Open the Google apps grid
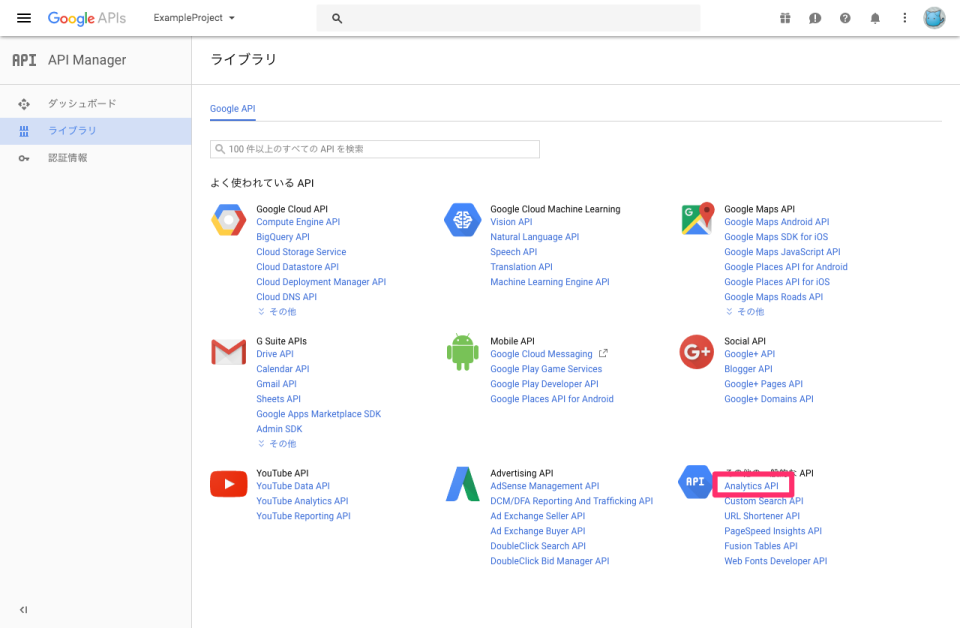 click(x=785, y=17)
